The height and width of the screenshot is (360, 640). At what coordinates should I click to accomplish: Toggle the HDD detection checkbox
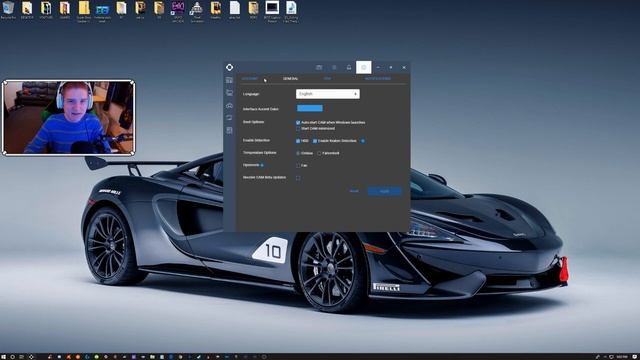coord(298,141)
